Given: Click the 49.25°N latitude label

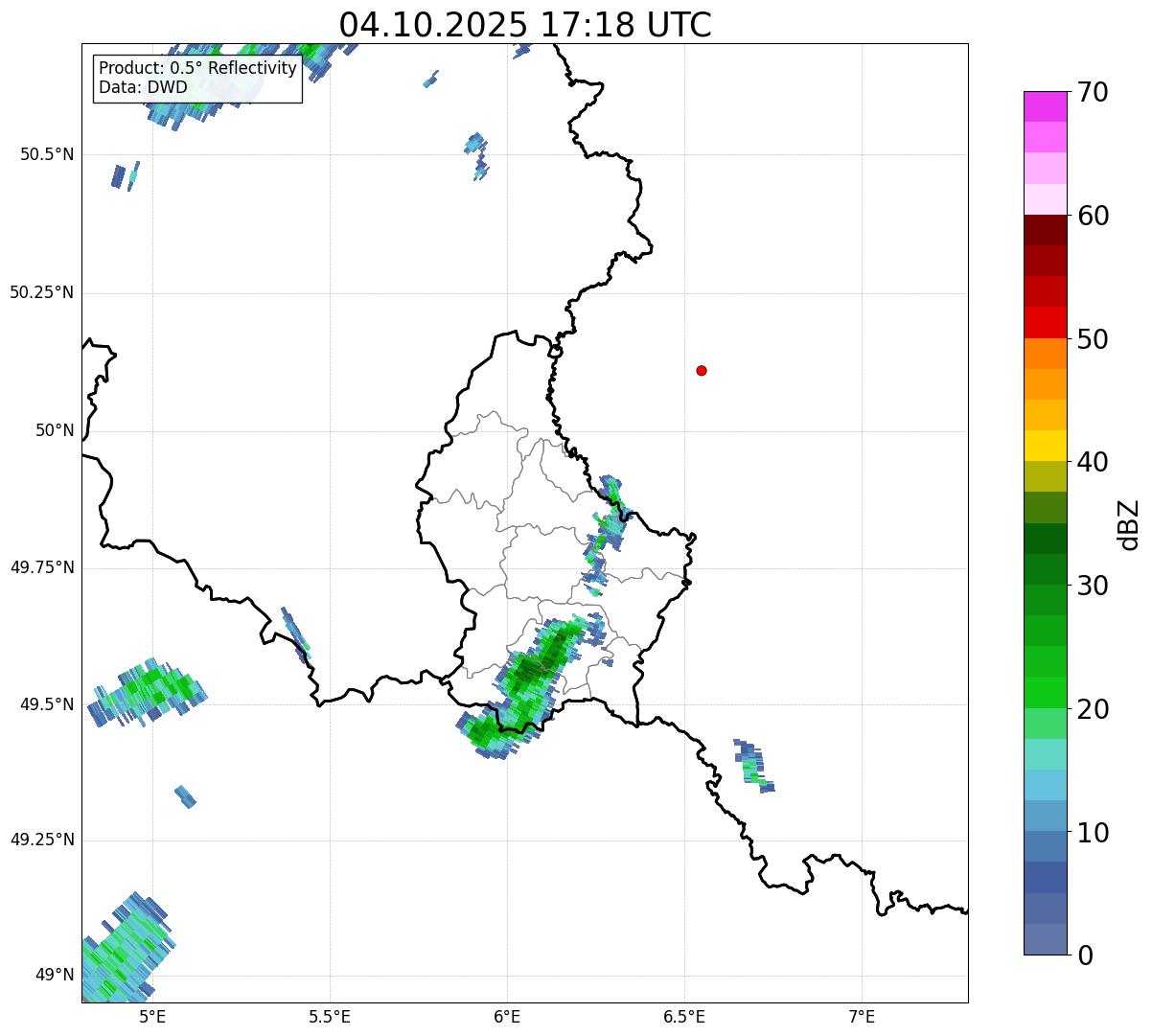Looking at the screenshot, I should pos(42,840).
